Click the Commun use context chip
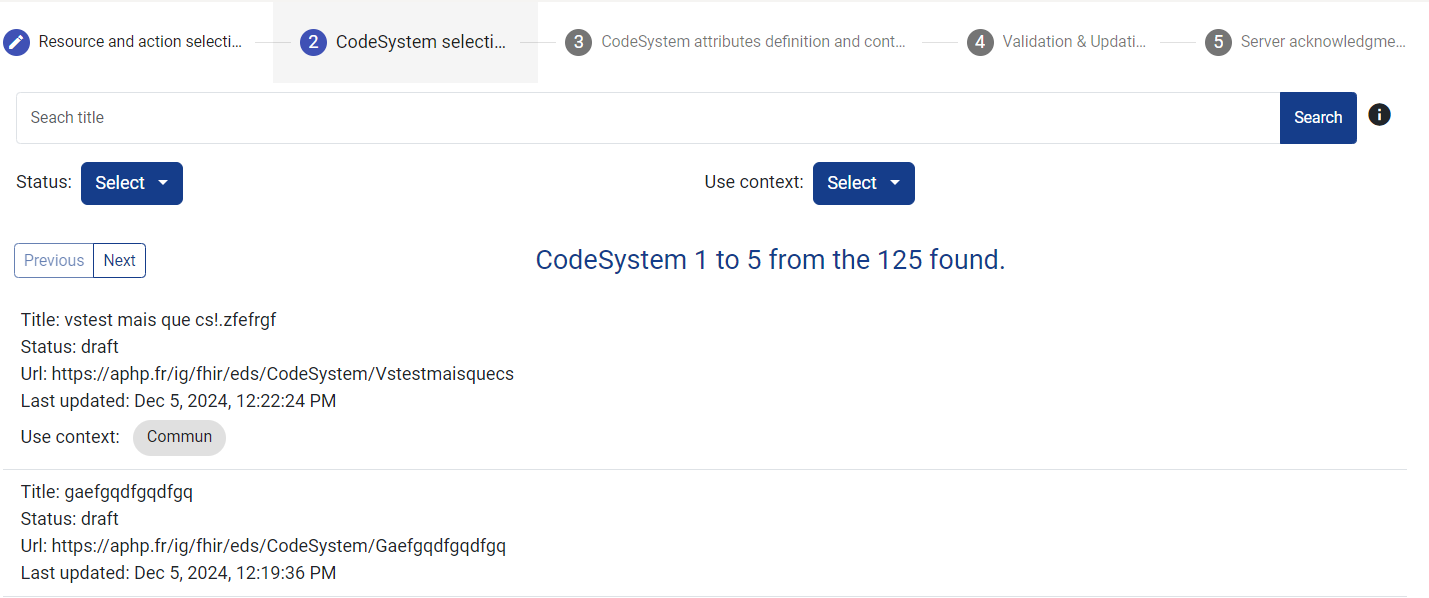 [x=179, y=437]
